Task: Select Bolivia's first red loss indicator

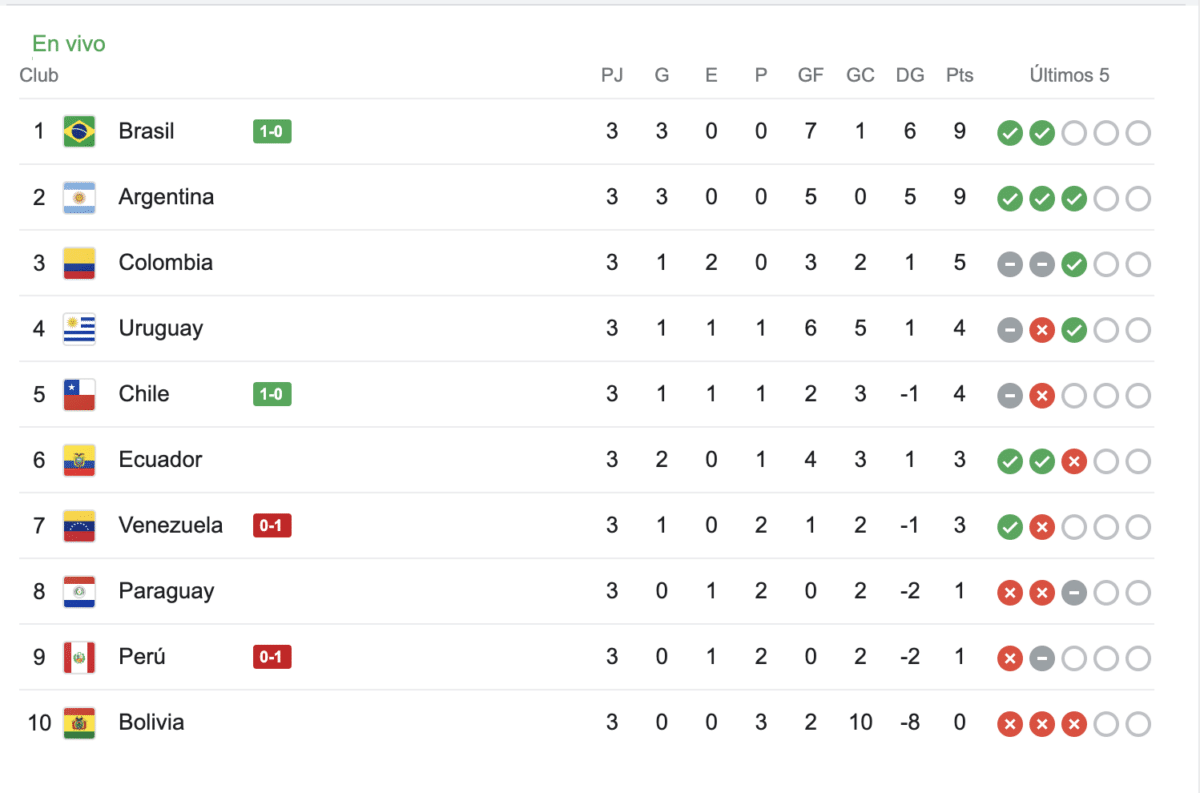Action: tap(1010, 724)
